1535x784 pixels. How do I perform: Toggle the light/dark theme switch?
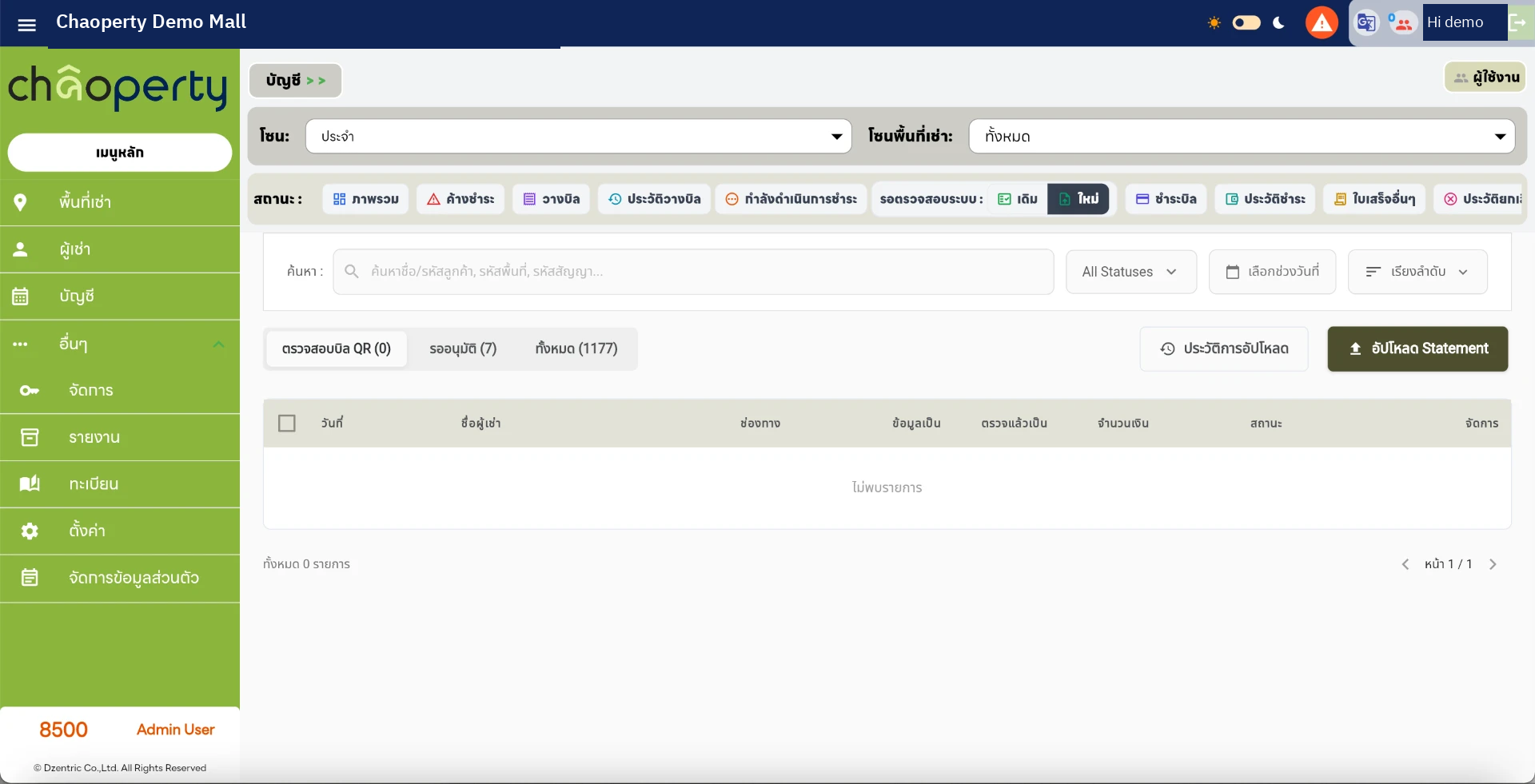(x=1246, y=22)
